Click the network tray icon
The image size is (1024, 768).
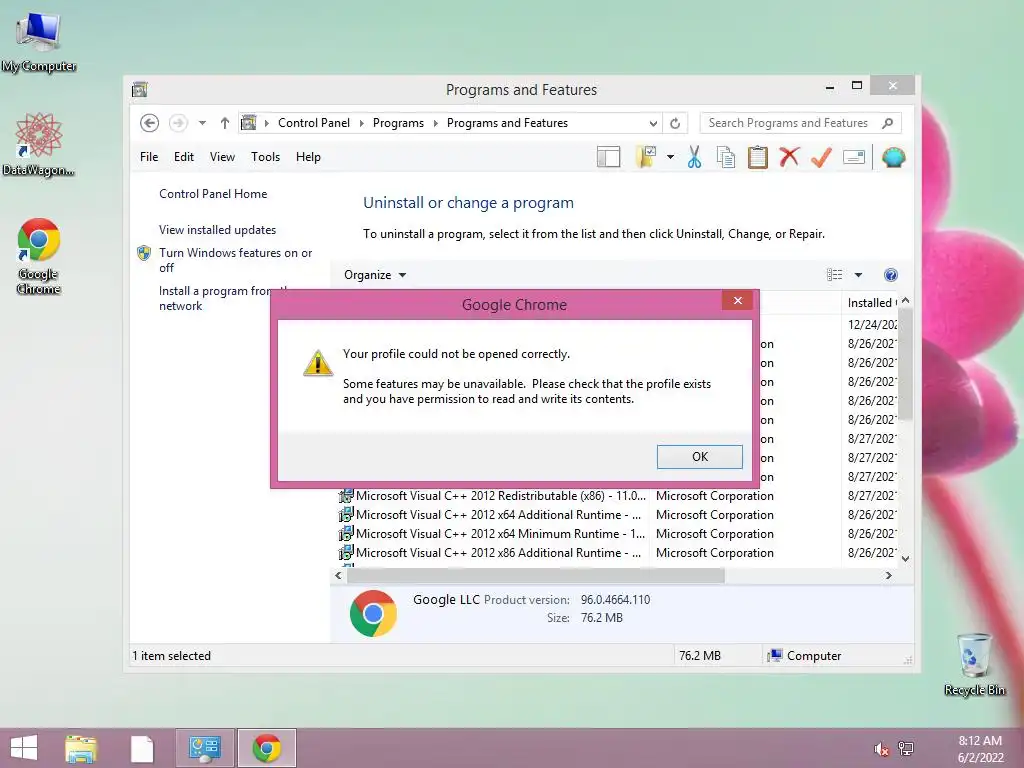tap(906, 749)
